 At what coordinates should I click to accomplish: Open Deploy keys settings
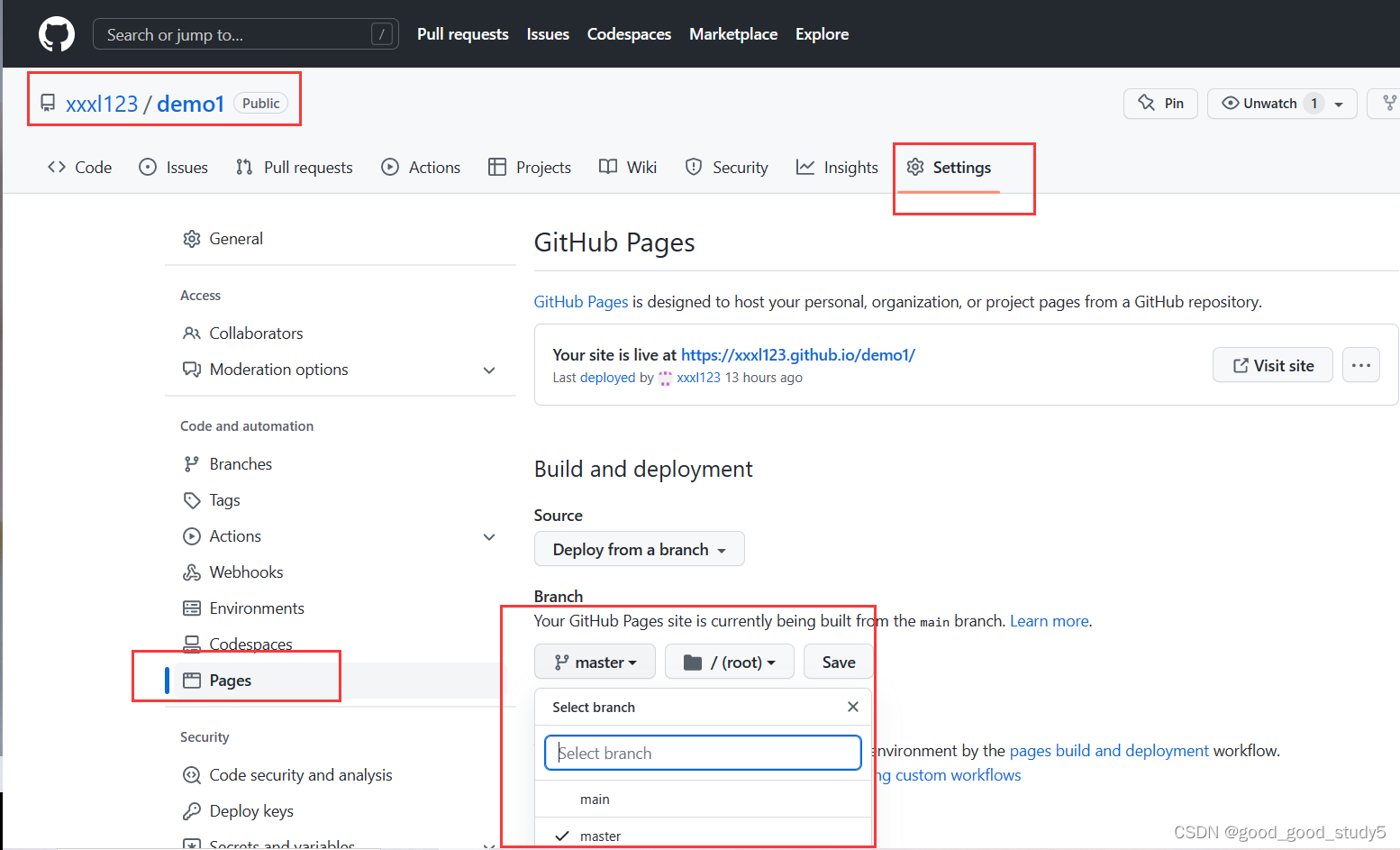251,811
